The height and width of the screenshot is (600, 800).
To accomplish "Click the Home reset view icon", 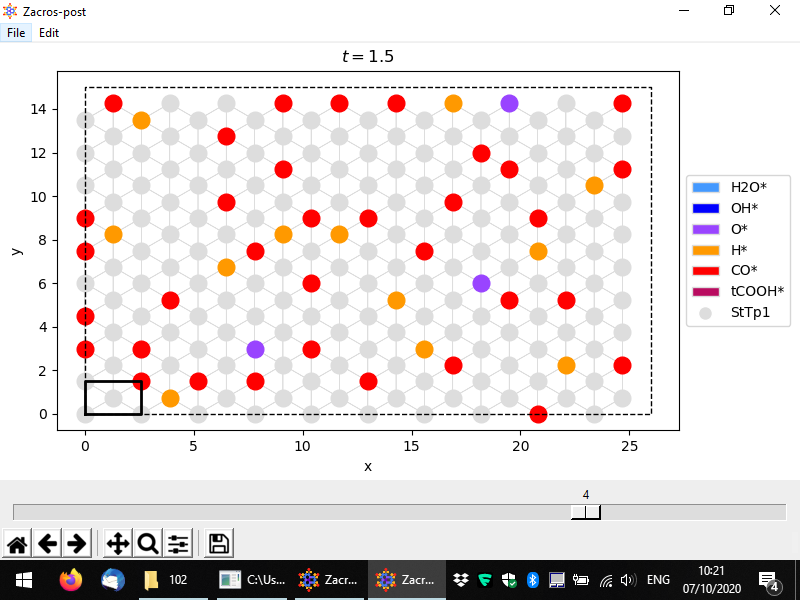I will pos(17,544).
